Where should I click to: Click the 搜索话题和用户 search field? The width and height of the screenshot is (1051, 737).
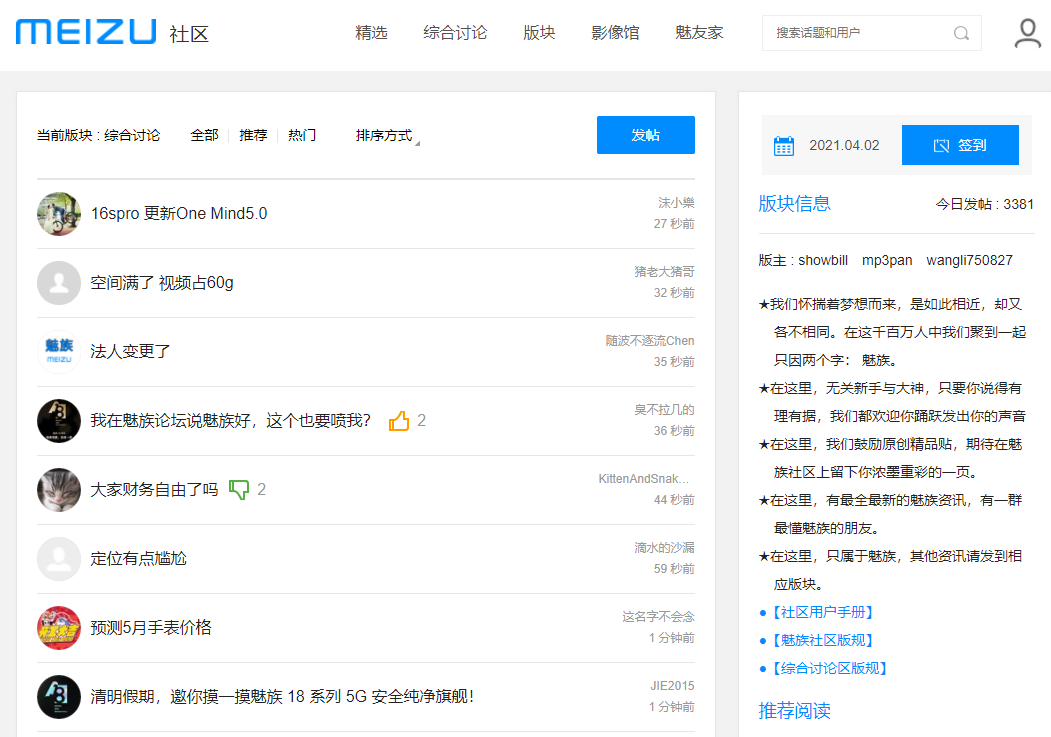(x=860, y=33)
